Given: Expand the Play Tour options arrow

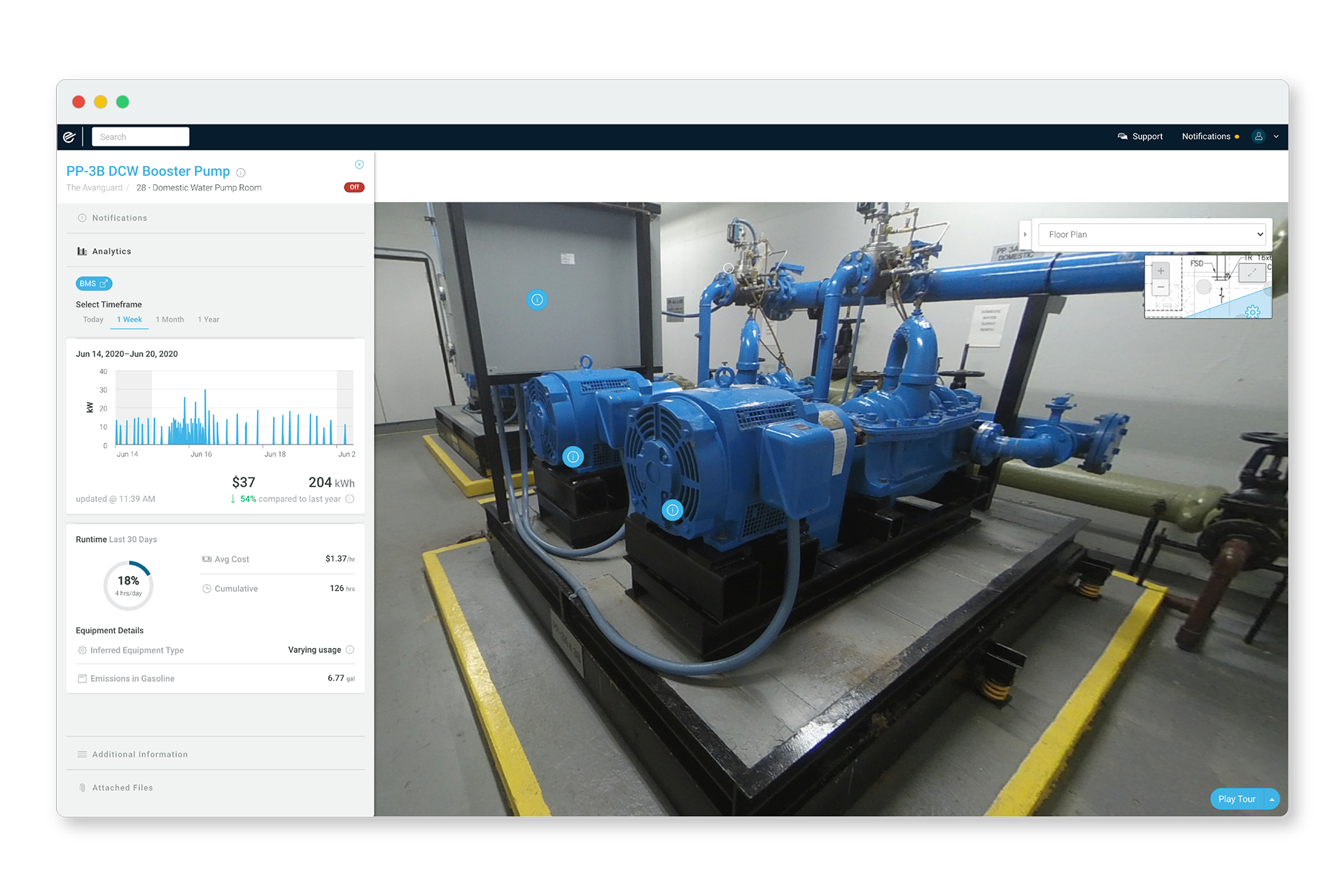Looking at the screenshot, I should pyautogui.click(x=1272, y=799).
